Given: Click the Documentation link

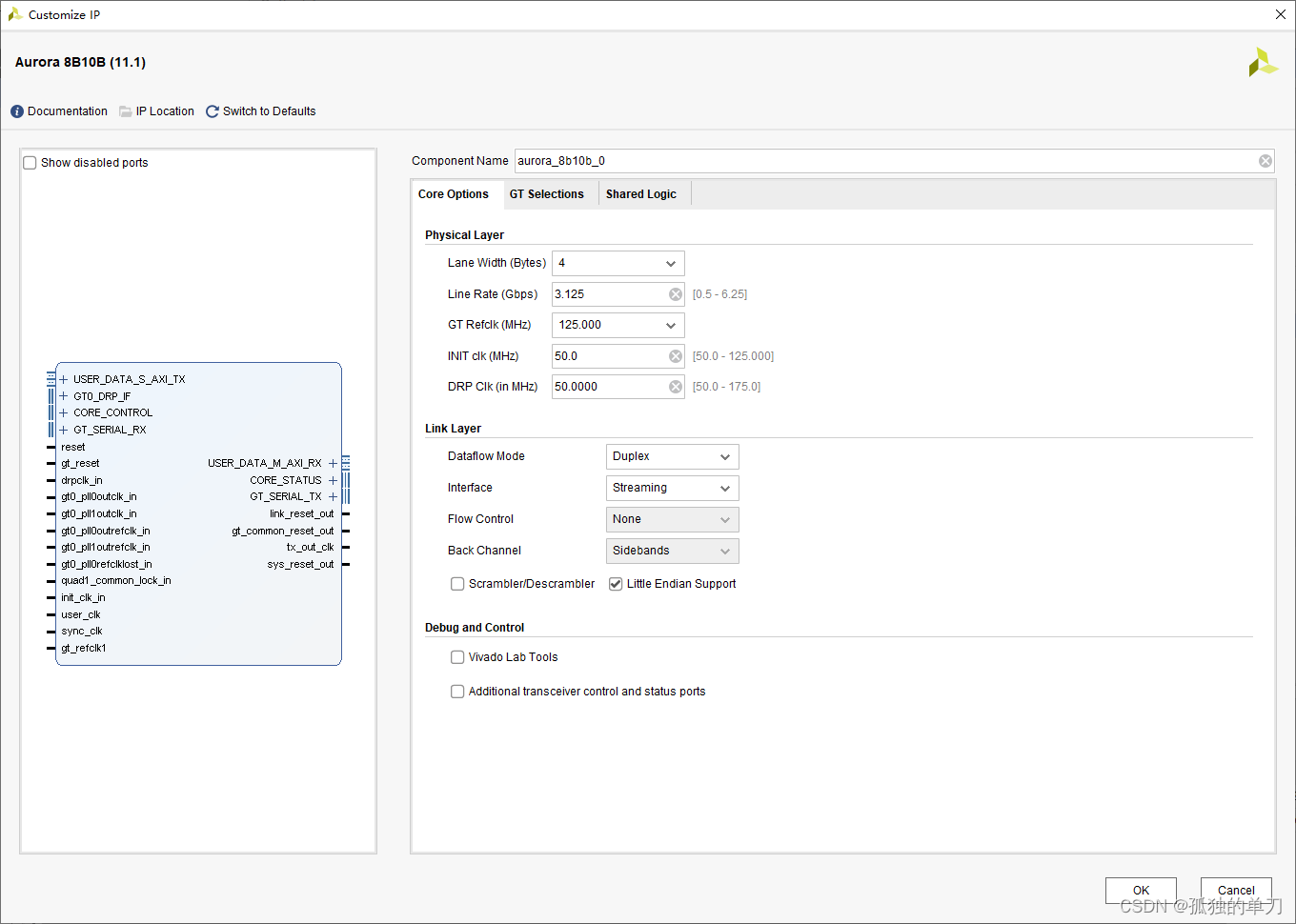Looking at the screenshot, I should pos(68,111).
